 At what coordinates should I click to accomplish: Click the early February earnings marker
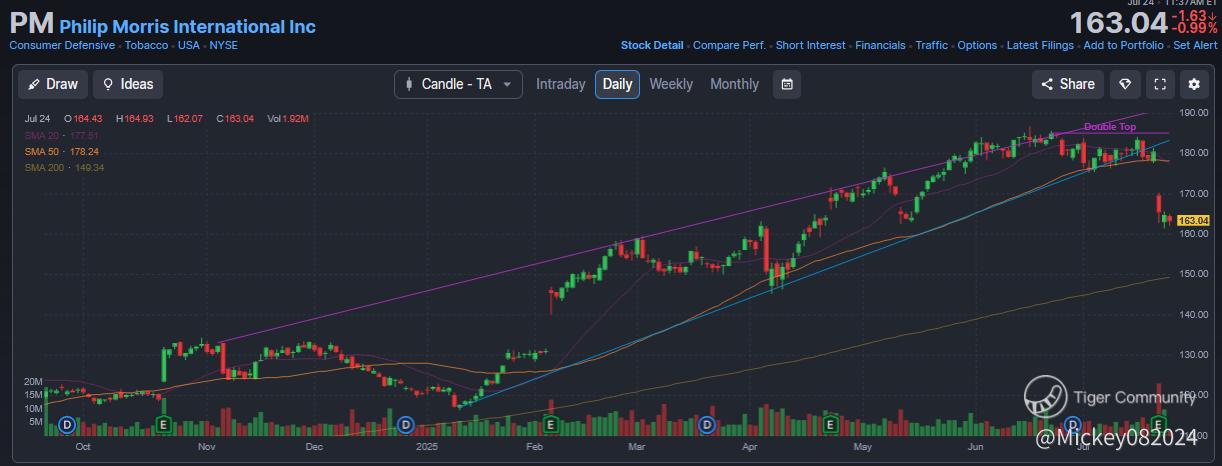click(x=549, y=425)
